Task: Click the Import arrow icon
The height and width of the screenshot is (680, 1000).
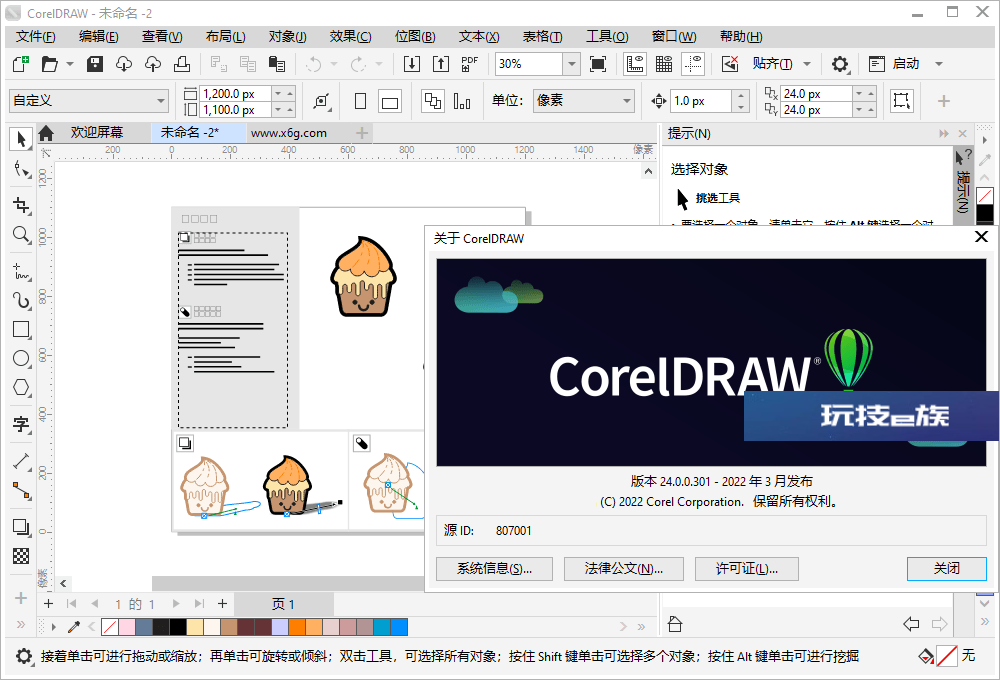Action: (x=412, y=64)
